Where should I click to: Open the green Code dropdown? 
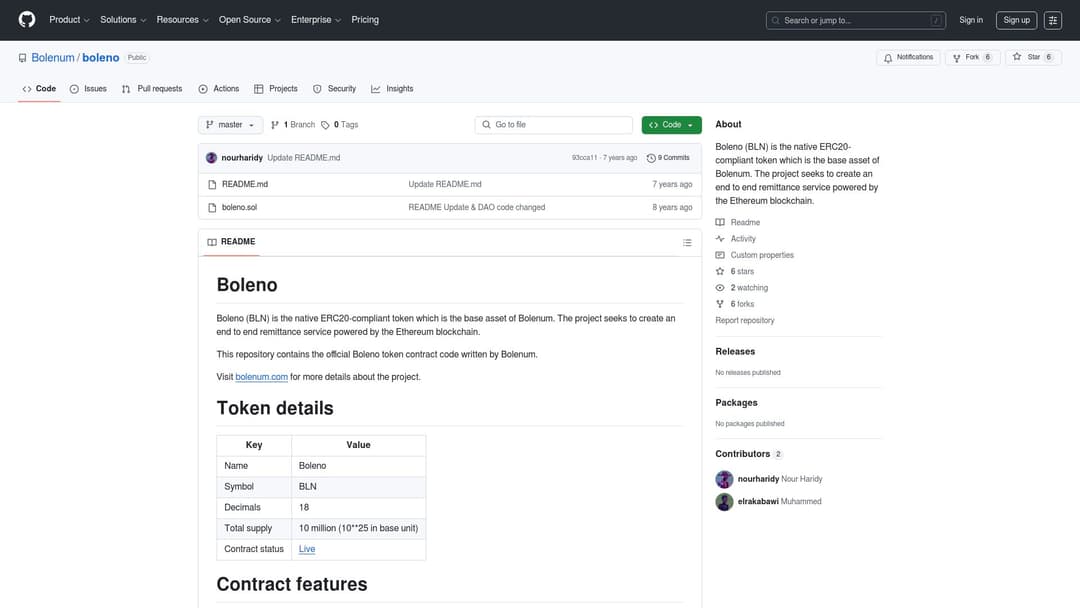tap(671, 125)
